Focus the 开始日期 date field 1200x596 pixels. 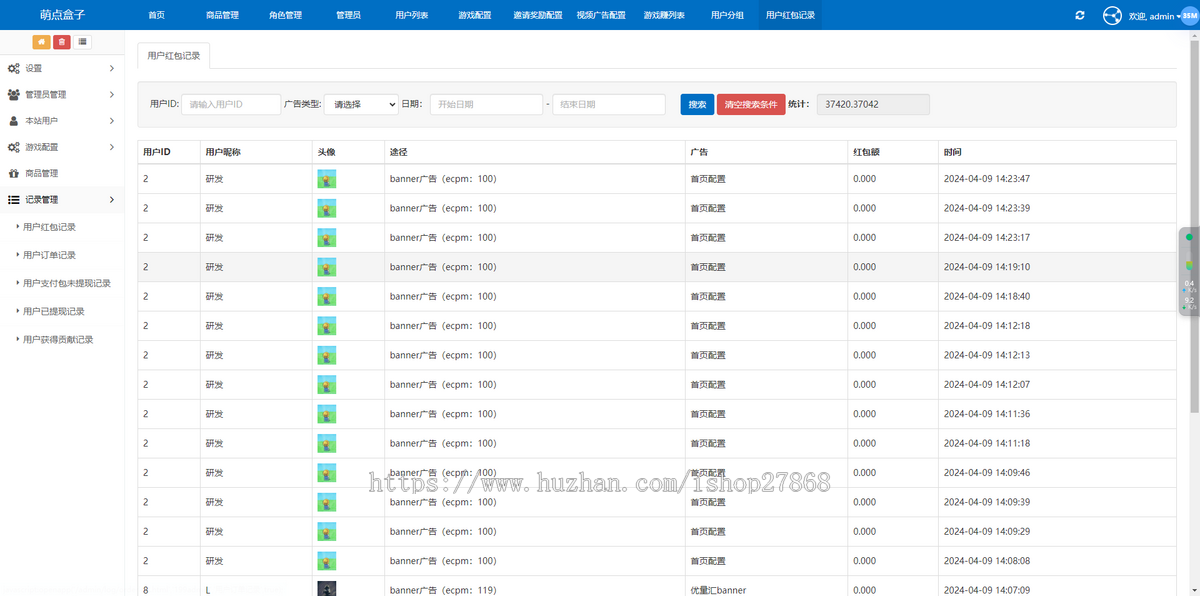486,104
